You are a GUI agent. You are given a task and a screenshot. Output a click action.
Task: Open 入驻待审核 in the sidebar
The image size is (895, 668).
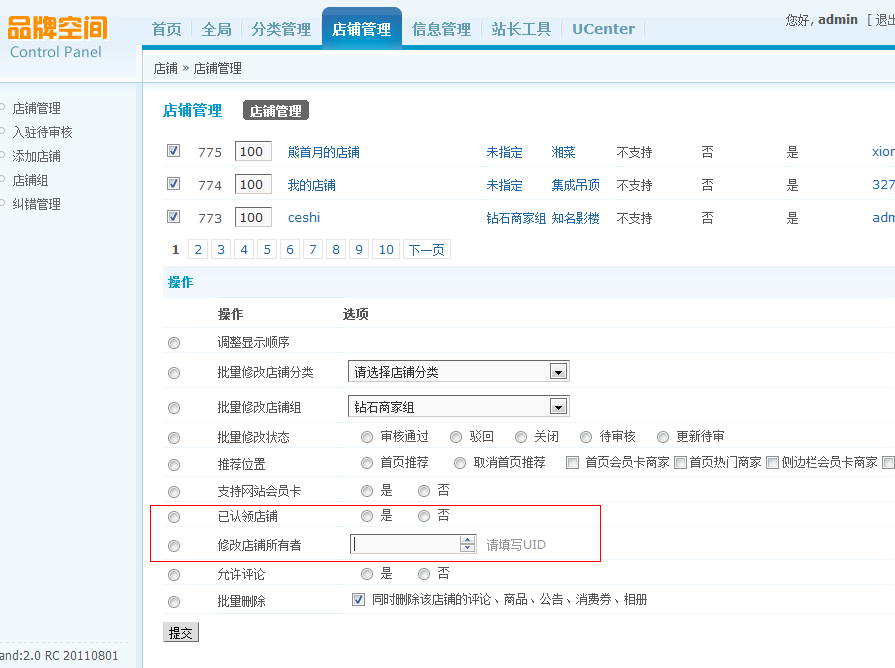point(42,132)
